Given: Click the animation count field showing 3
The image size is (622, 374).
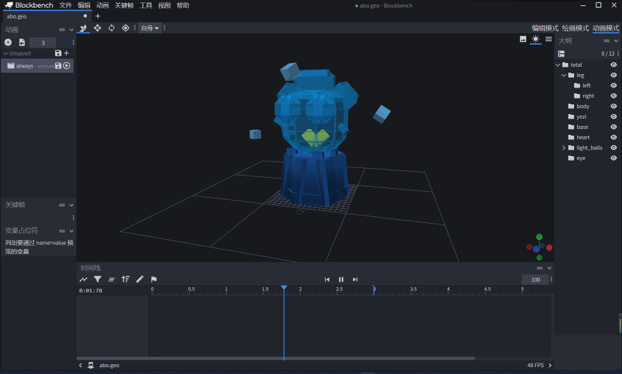Looking at the screenshot, I should [x=43, y=42].
